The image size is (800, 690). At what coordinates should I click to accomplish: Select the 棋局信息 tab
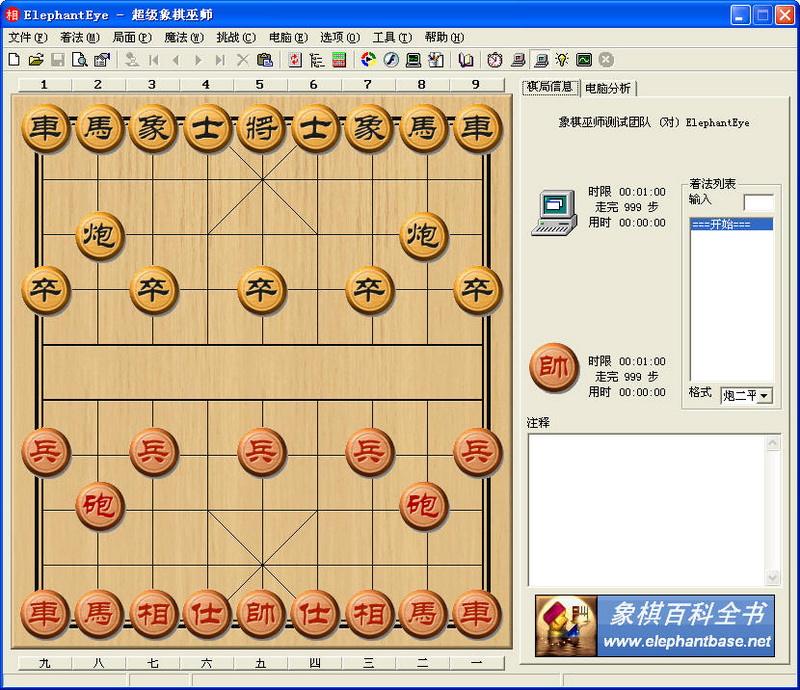tap(550, 87)
